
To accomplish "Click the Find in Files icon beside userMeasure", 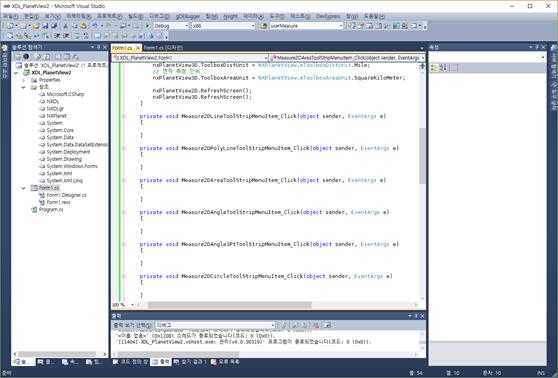I will click(264, 26).
